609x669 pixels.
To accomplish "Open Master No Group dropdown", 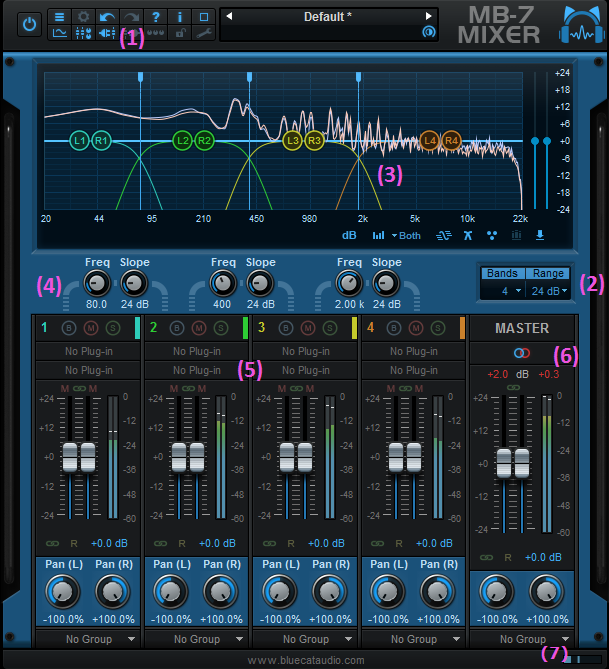I will pyautogui.click(x=522, y=639).
